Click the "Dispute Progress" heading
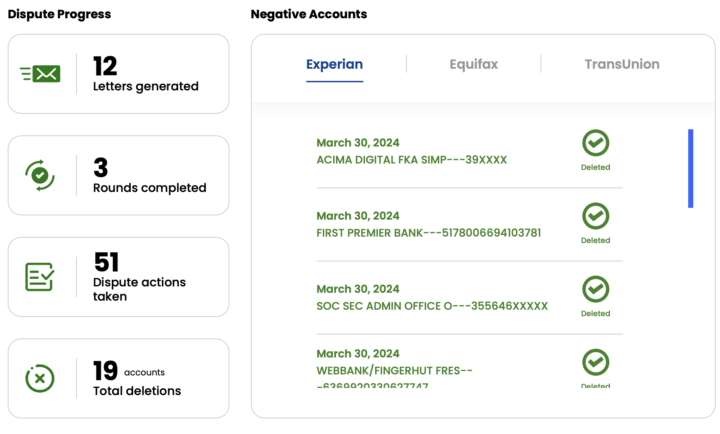The height and width of the screenshot is (434, 720). click(59, 14)
